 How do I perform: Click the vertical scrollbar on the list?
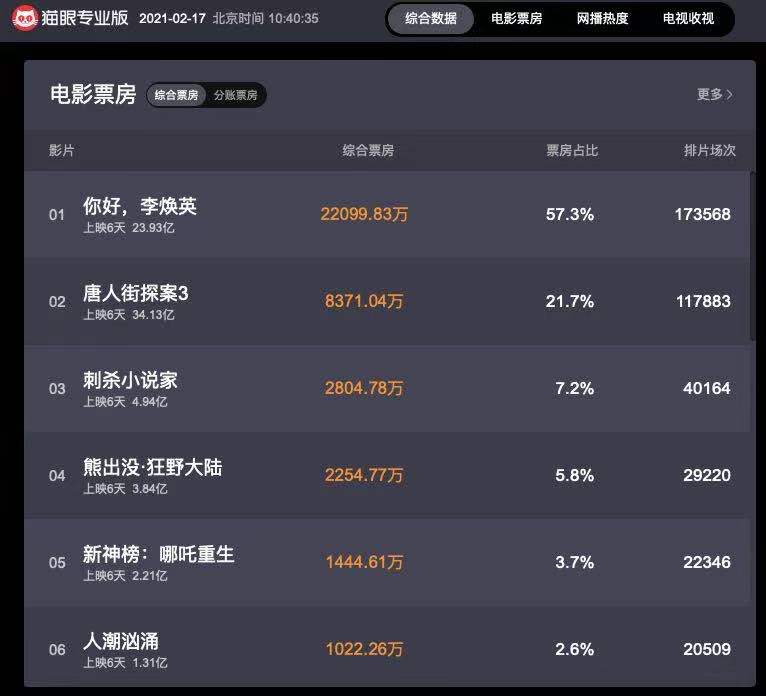754,255
